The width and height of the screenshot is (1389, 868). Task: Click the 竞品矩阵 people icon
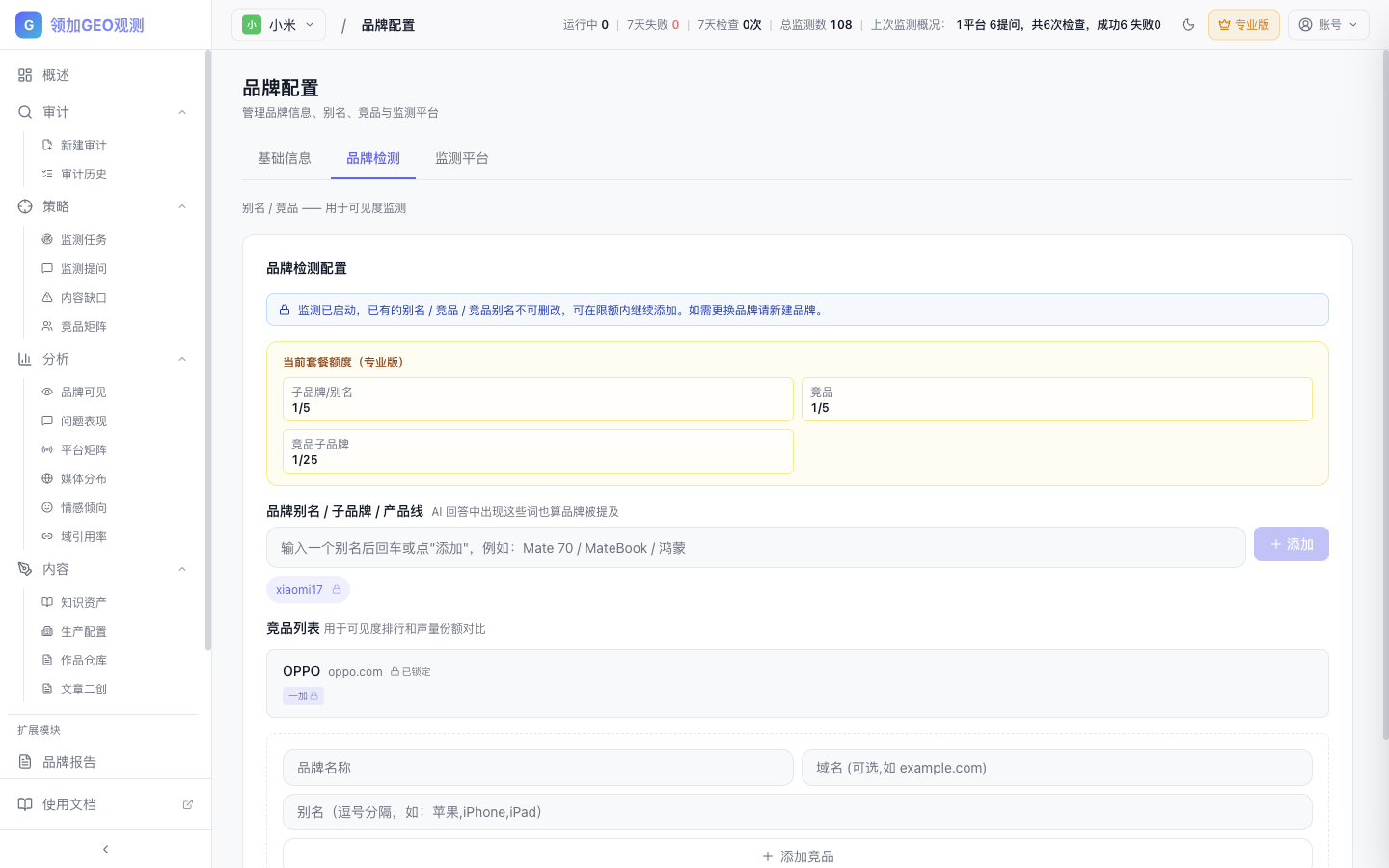(47, 326)
